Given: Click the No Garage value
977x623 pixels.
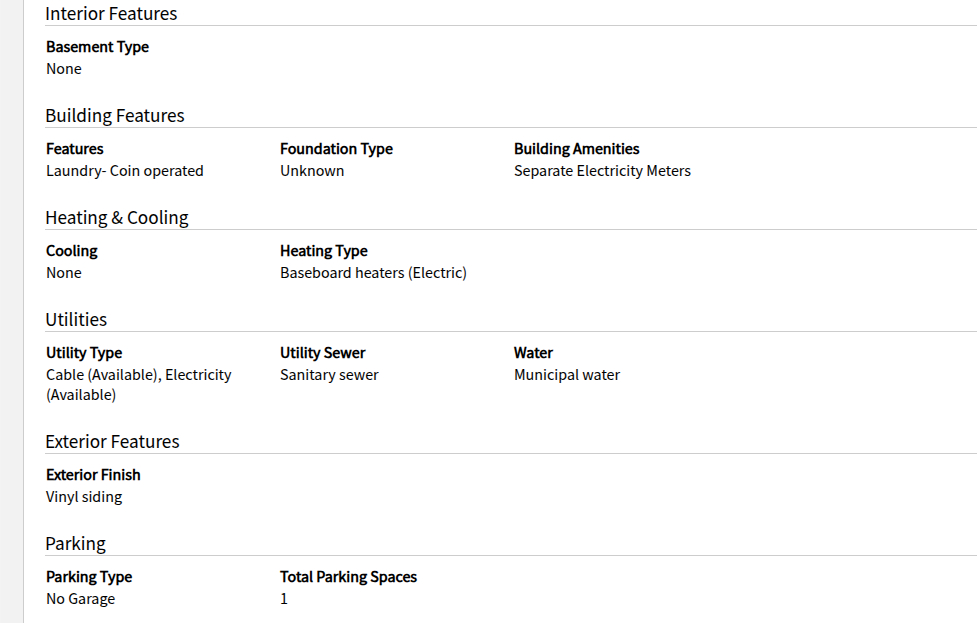Looking at the screenshot, I should 80,599.
